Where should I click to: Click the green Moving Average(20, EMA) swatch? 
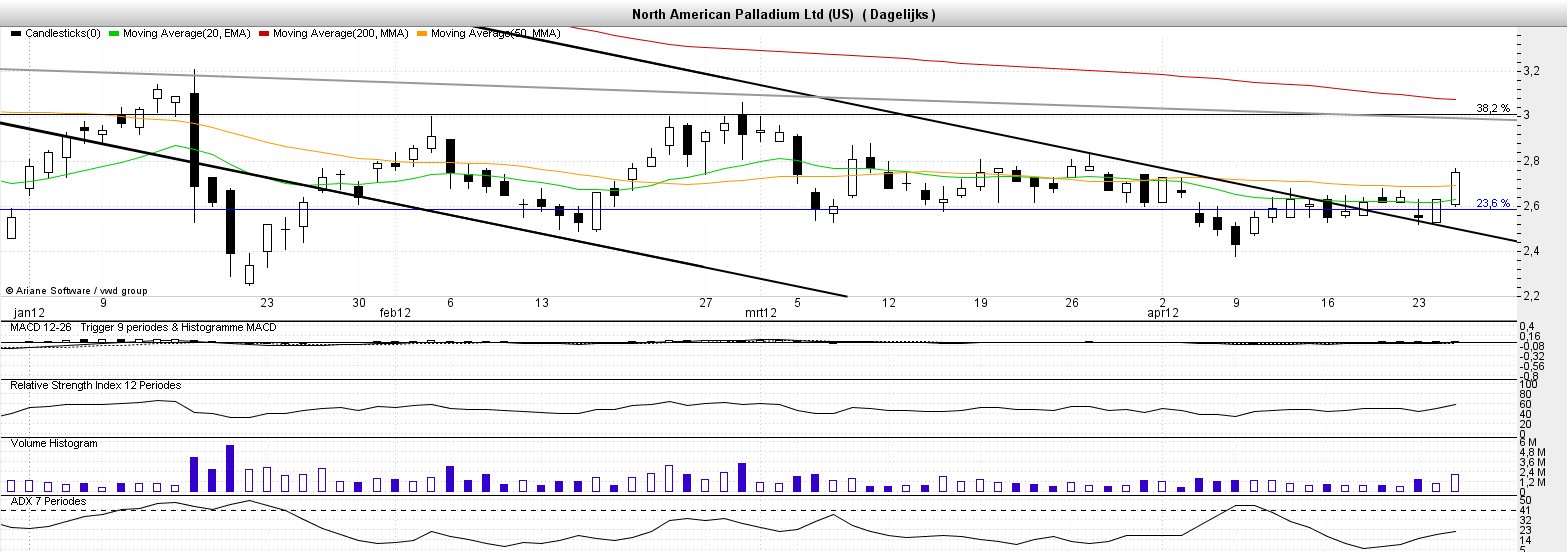click(x=114, y=34)
